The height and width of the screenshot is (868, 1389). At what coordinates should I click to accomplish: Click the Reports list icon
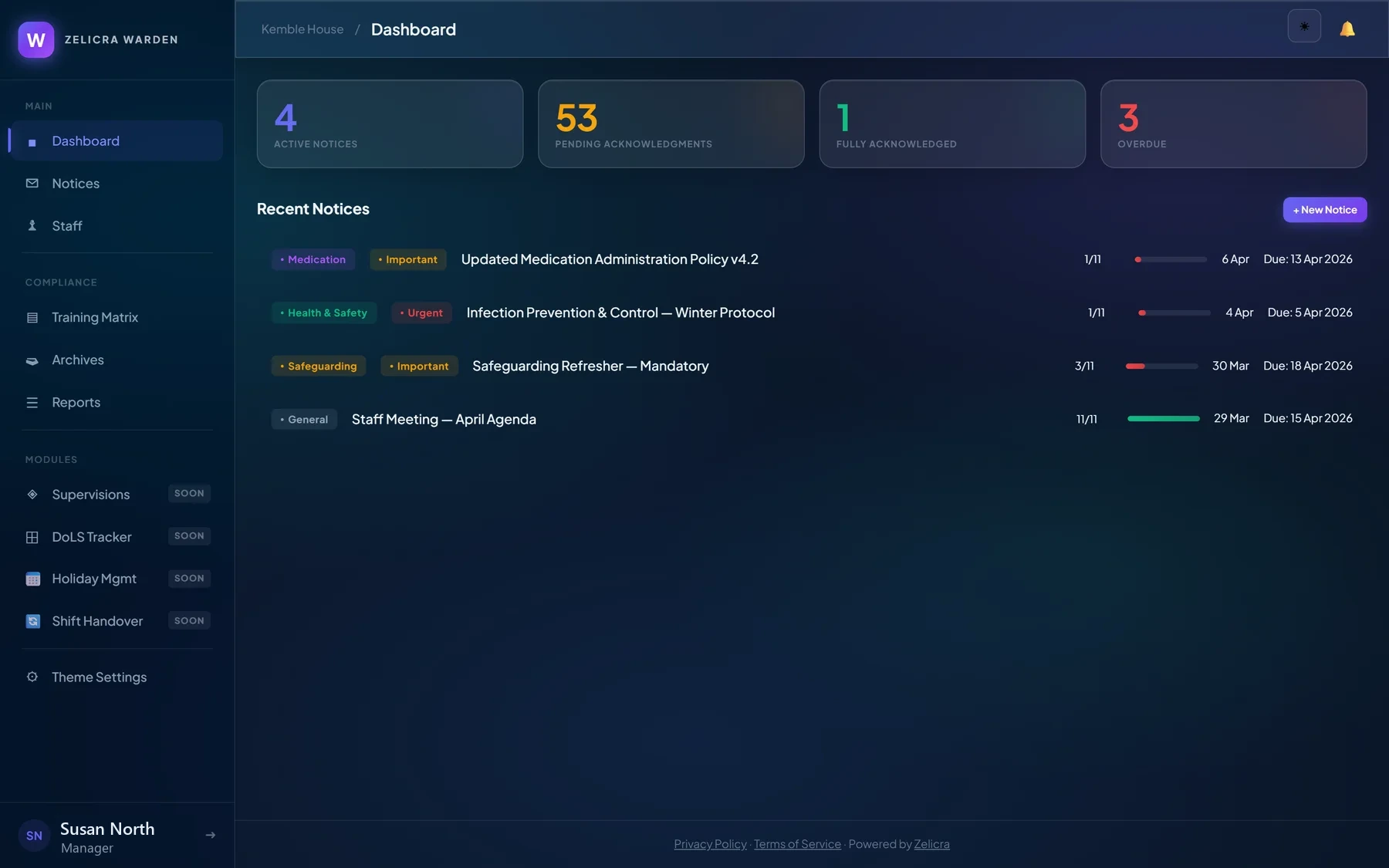[32, 403]
